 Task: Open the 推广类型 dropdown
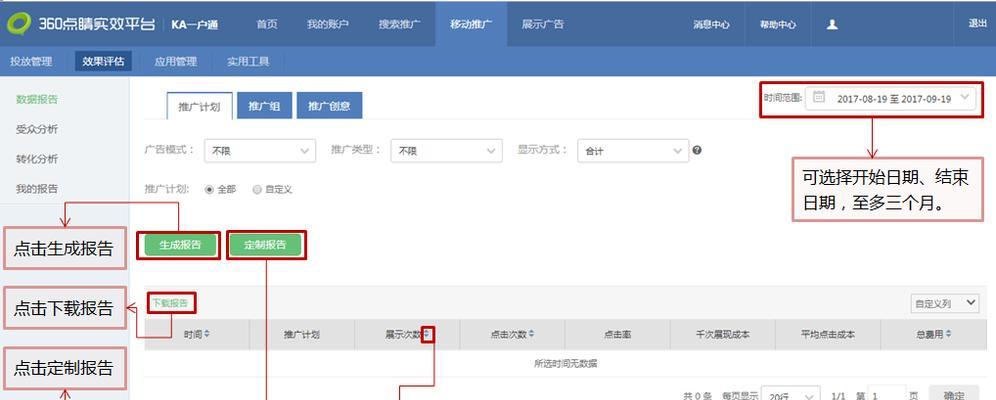click(447, 151)
